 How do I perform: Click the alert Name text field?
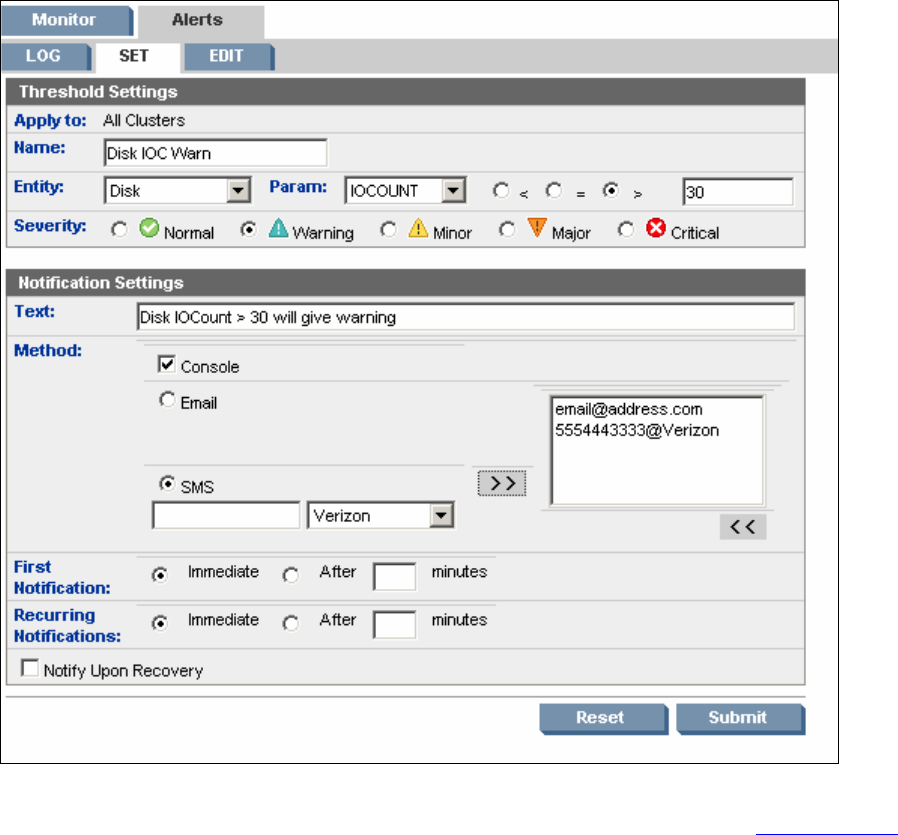[215, 153]
